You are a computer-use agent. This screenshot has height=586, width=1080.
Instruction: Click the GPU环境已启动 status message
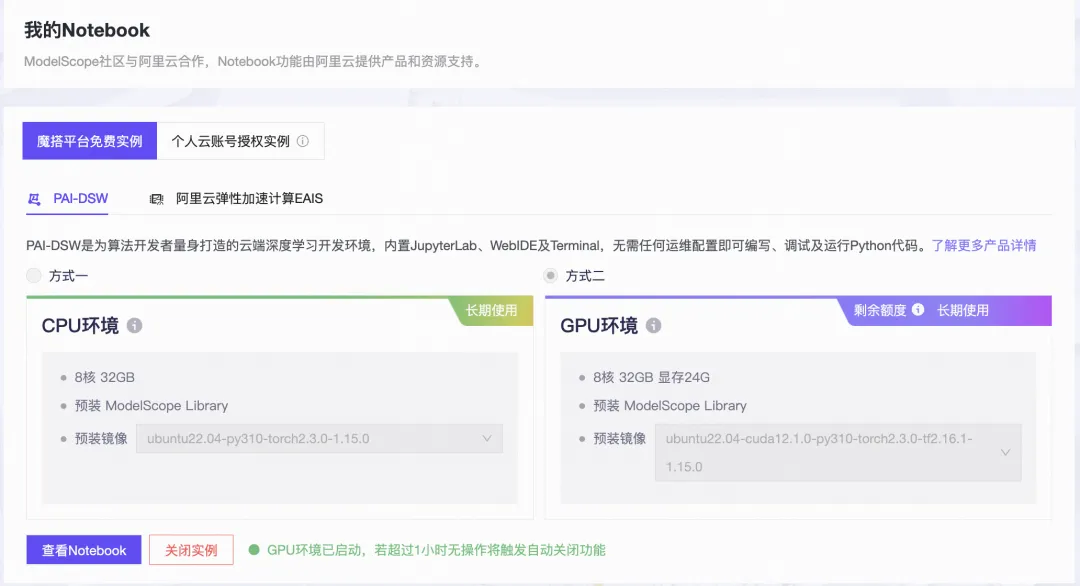[x=436, y=550]
